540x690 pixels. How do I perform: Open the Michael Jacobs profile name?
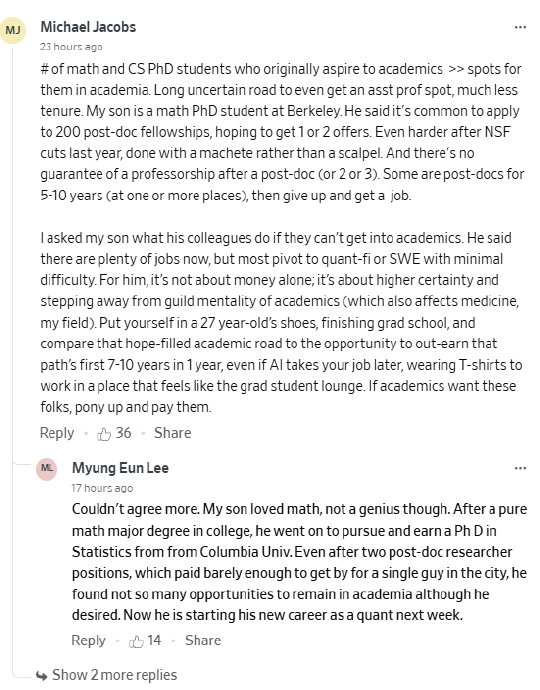click(x=88, y=27)
